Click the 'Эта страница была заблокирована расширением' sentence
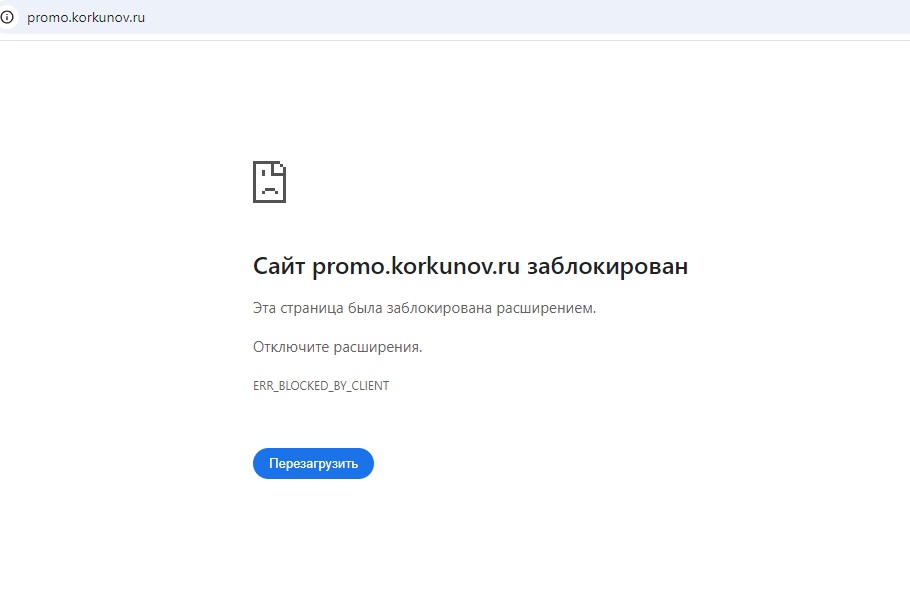910x605 pixels. click(424, 308)
